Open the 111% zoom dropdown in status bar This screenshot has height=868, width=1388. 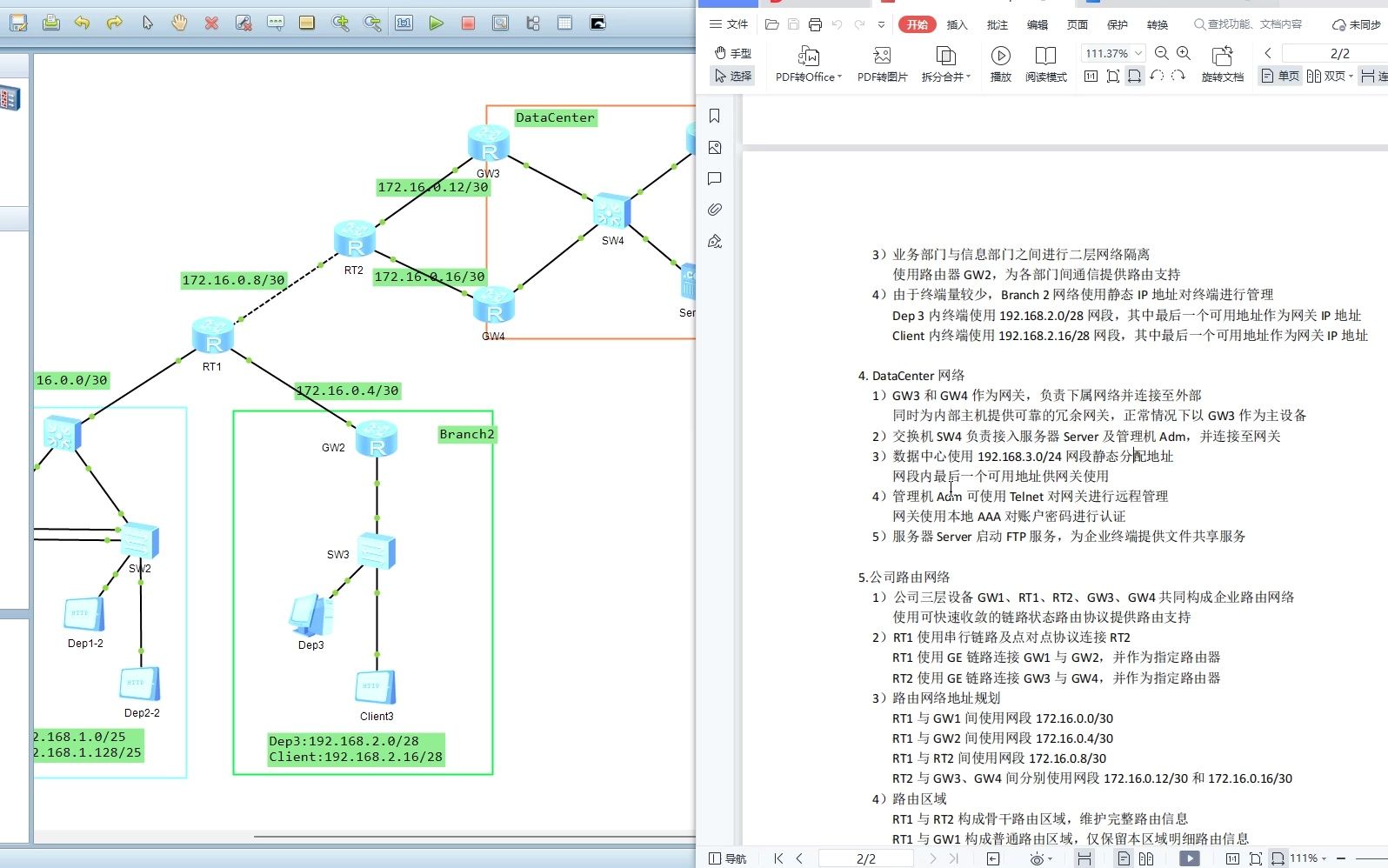[x=1308, y=858]
